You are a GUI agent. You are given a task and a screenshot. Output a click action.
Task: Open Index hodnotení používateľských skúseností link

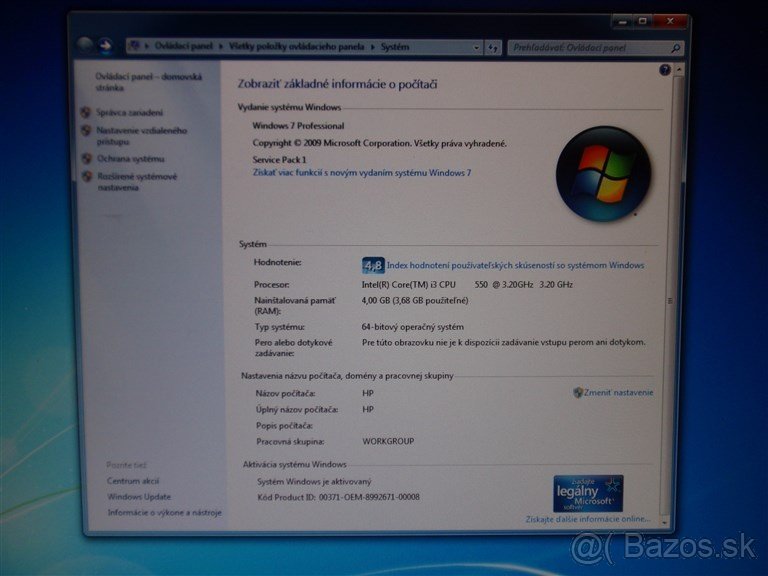(x=515, y=265)
